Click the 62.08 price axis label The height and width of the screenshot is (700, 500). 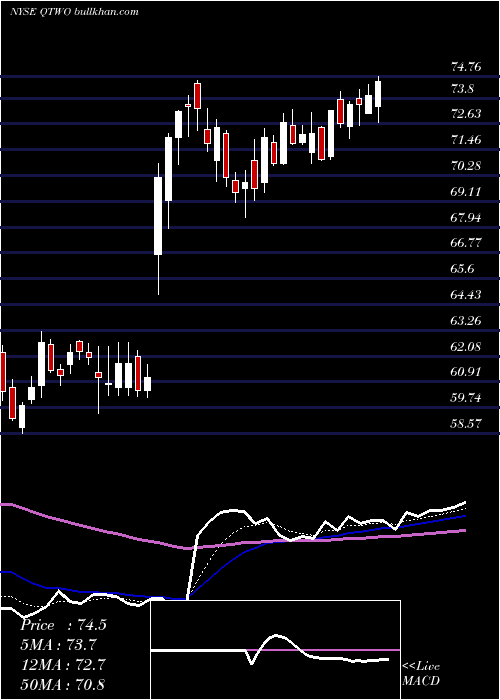point(467,346)
